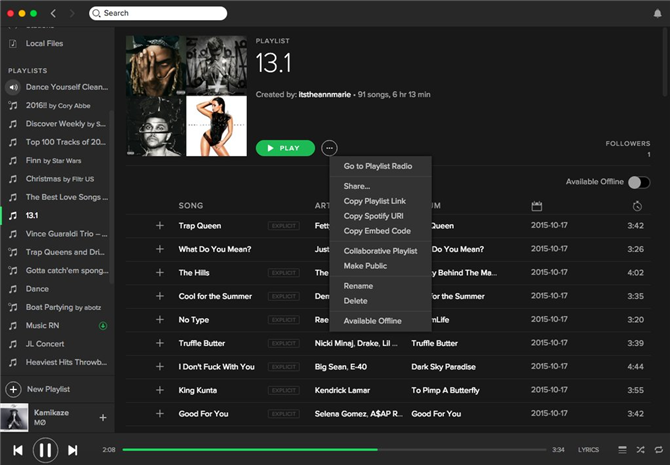Click the notifications bell icon
The image size is (670, 465).
657,13
